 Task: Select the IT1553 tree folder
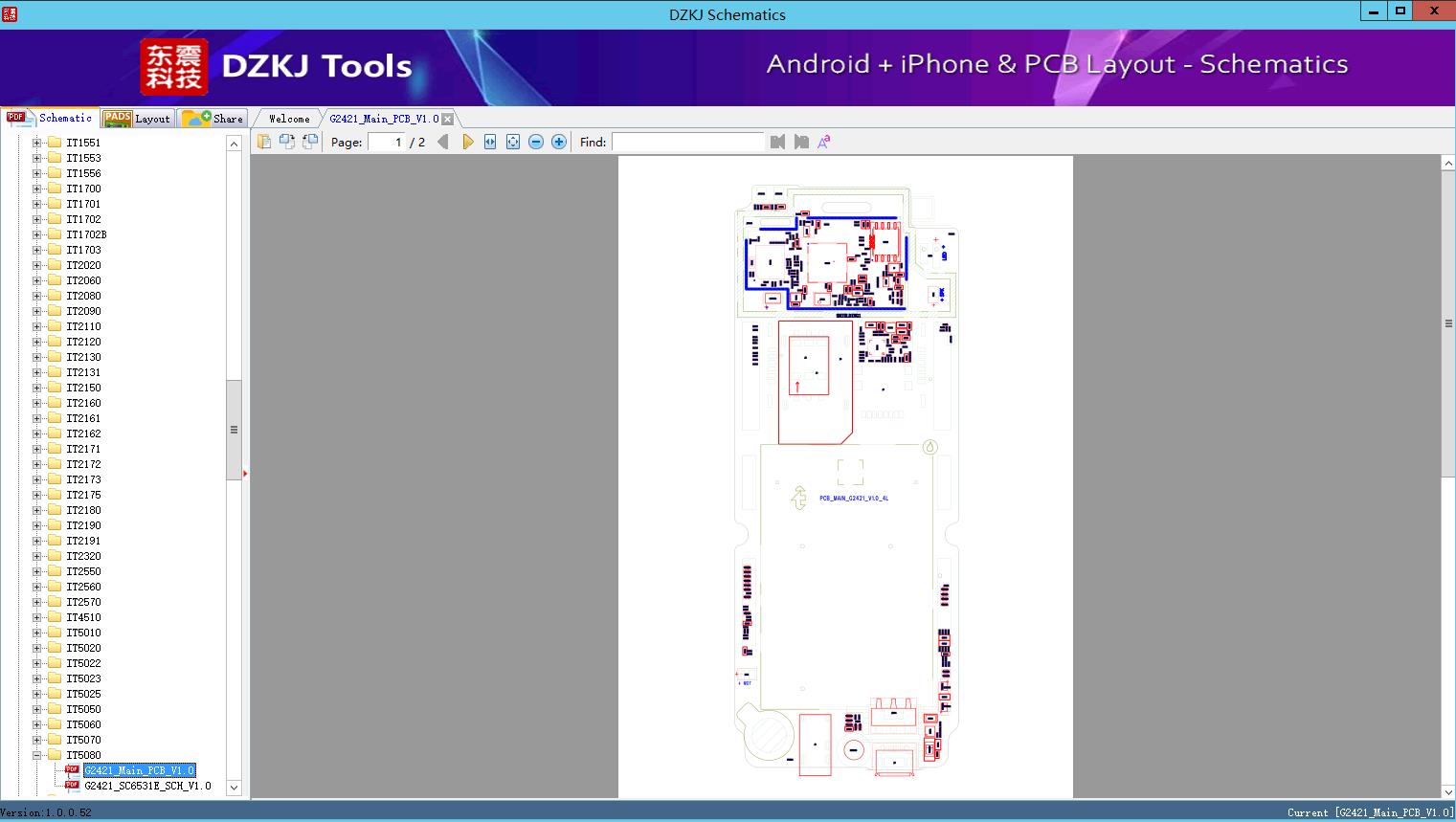tap(83, 158)
